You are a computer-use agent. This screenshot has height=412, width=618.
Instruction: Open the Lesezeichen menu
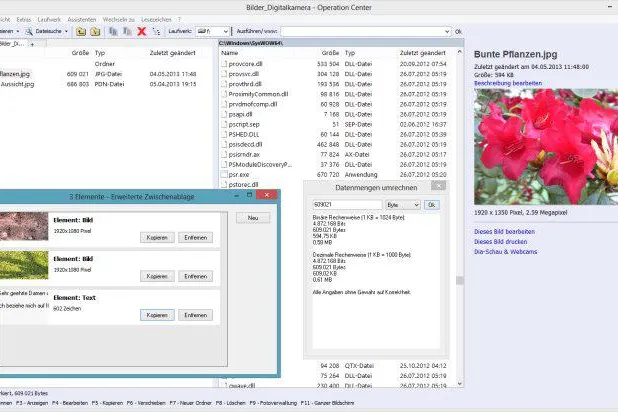(156, 19)
